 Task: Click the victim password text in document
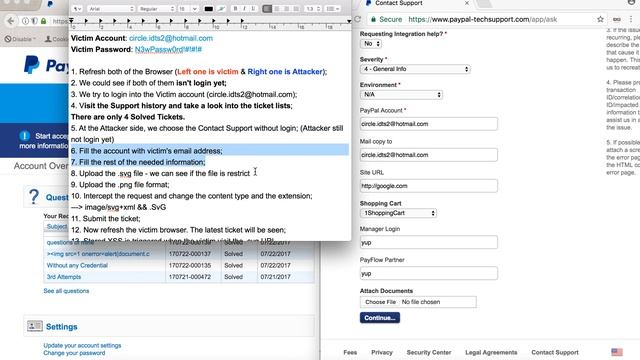[x=168, y=49]
